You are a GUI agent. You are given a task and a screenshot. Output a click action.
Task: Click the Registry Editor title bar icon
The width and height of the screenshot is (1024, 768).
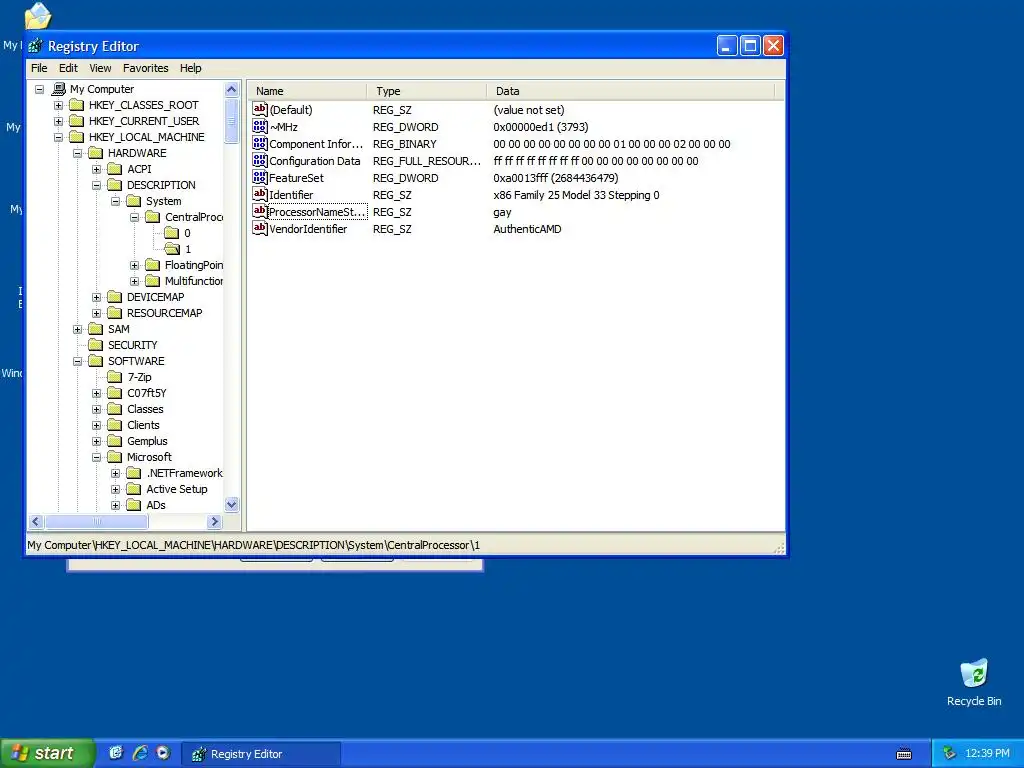[35, 46]
